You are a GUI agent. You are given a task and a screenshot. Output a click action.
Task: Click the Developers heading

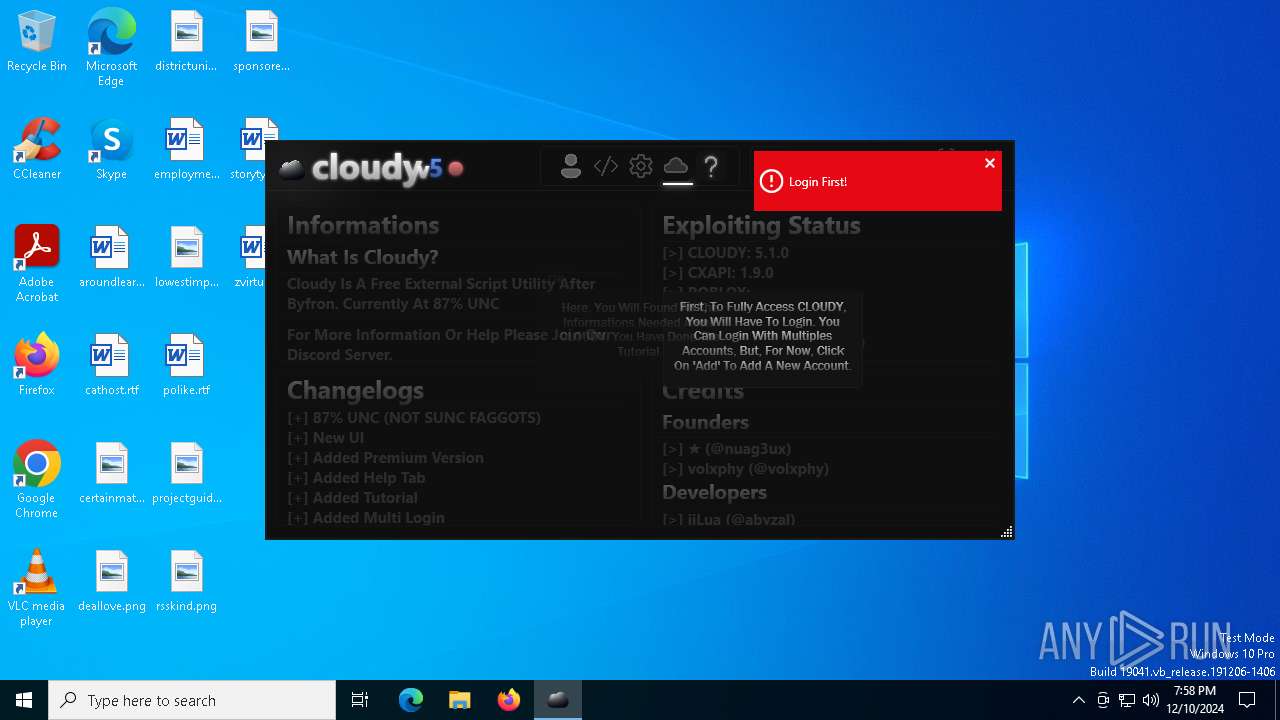[714, 492]
